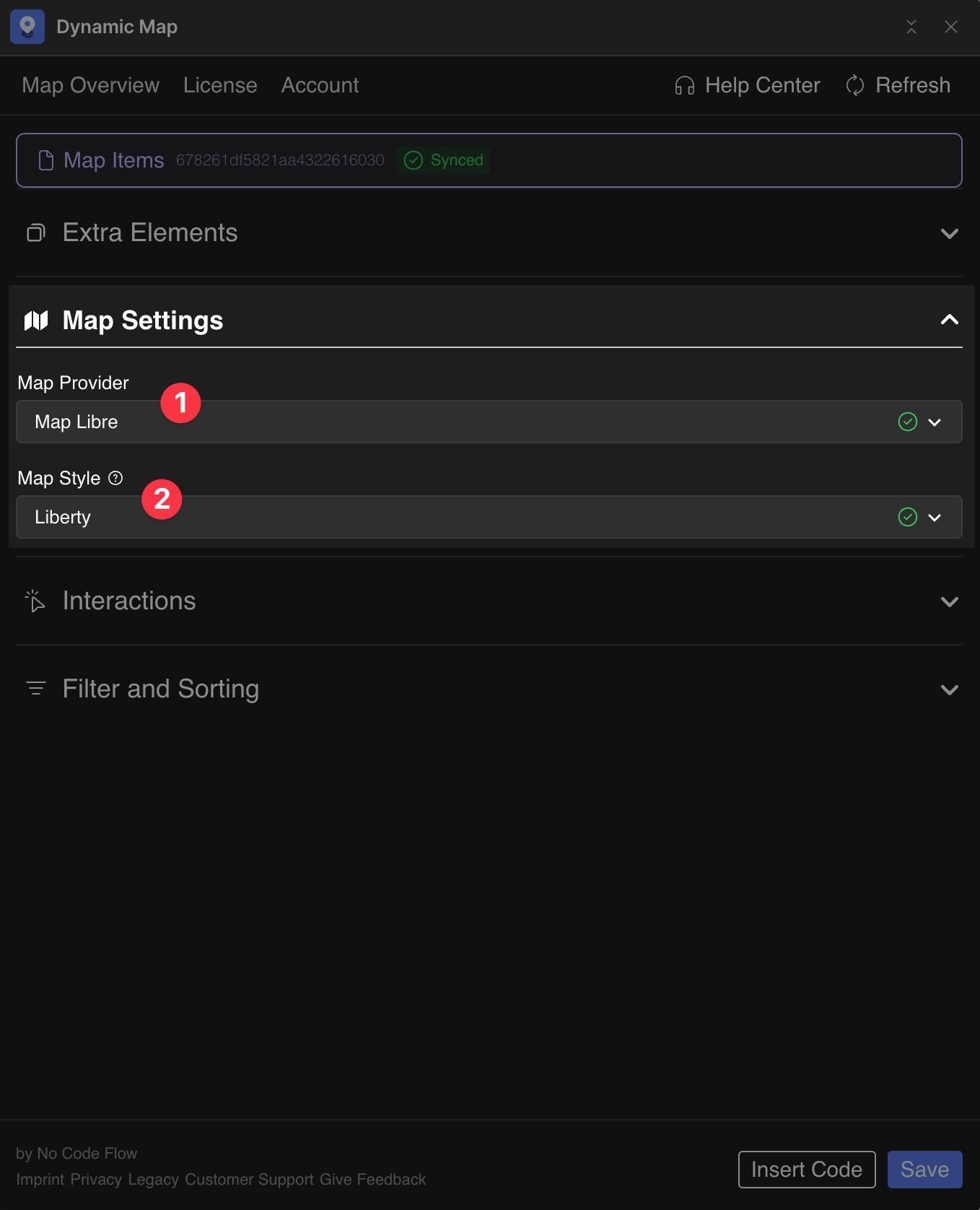
Task: Click the Dynamic Map app logo icon
Action: [27, 27]
